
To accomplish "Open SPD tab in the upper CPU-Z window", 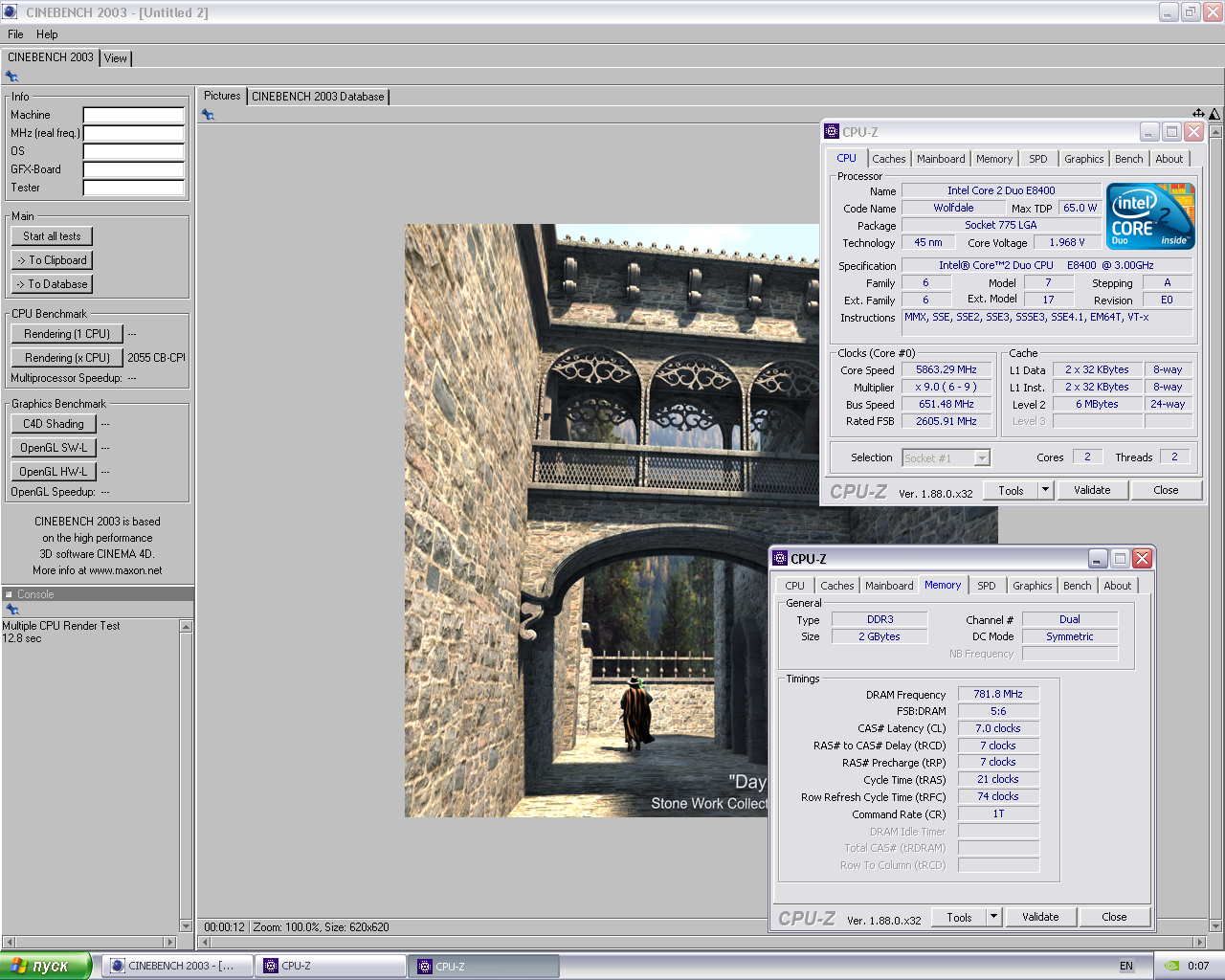I will click(x=1038, y=159).
